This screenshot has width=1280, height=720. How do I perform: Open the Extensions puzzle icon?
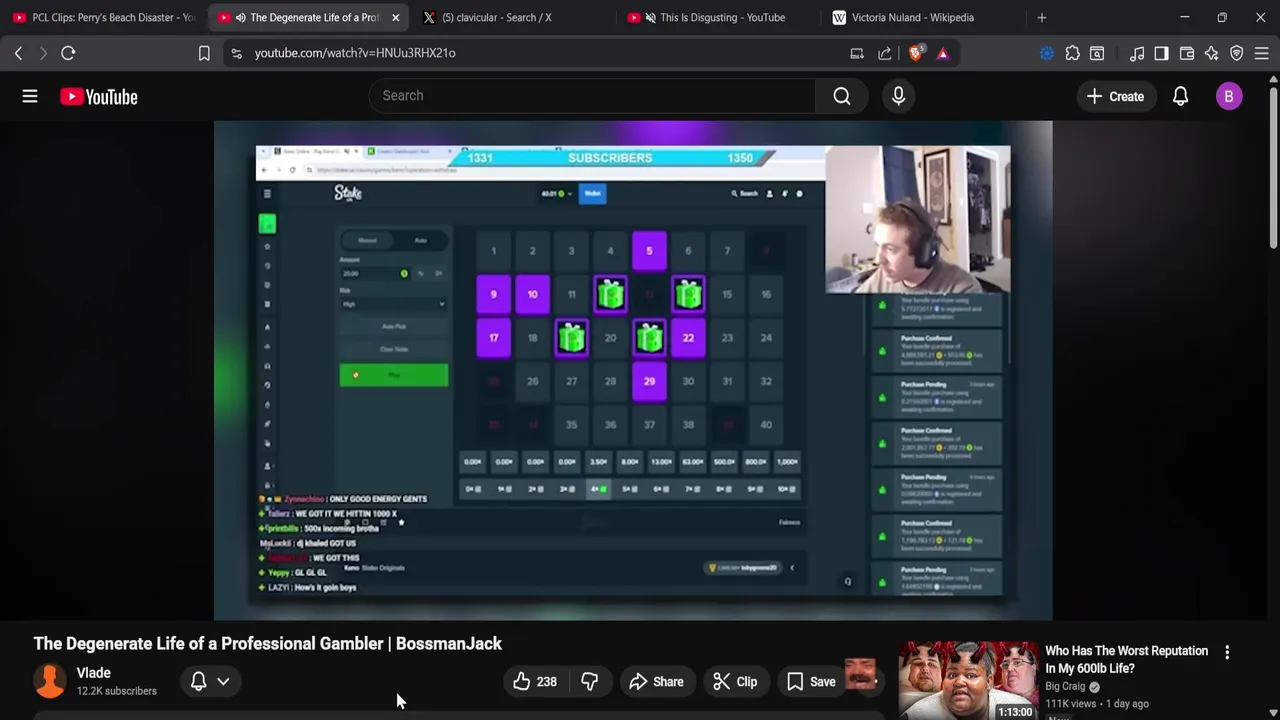click(1072, 53)
